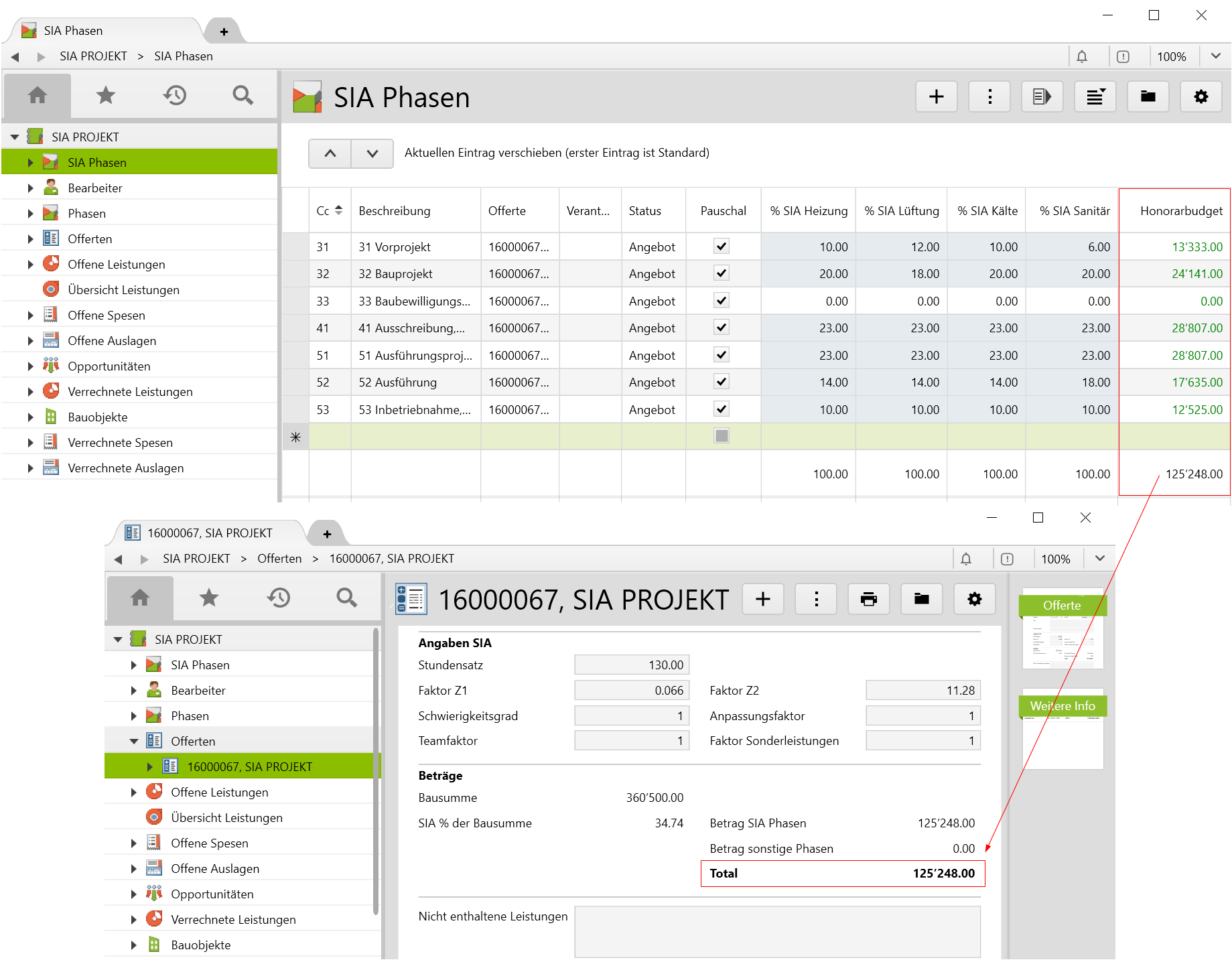Image resolution: width=1232 pixels, height=964 pixels.
Task: Uncheck Pauschal for 31 Vorprojekt
Action: [721, 247]
